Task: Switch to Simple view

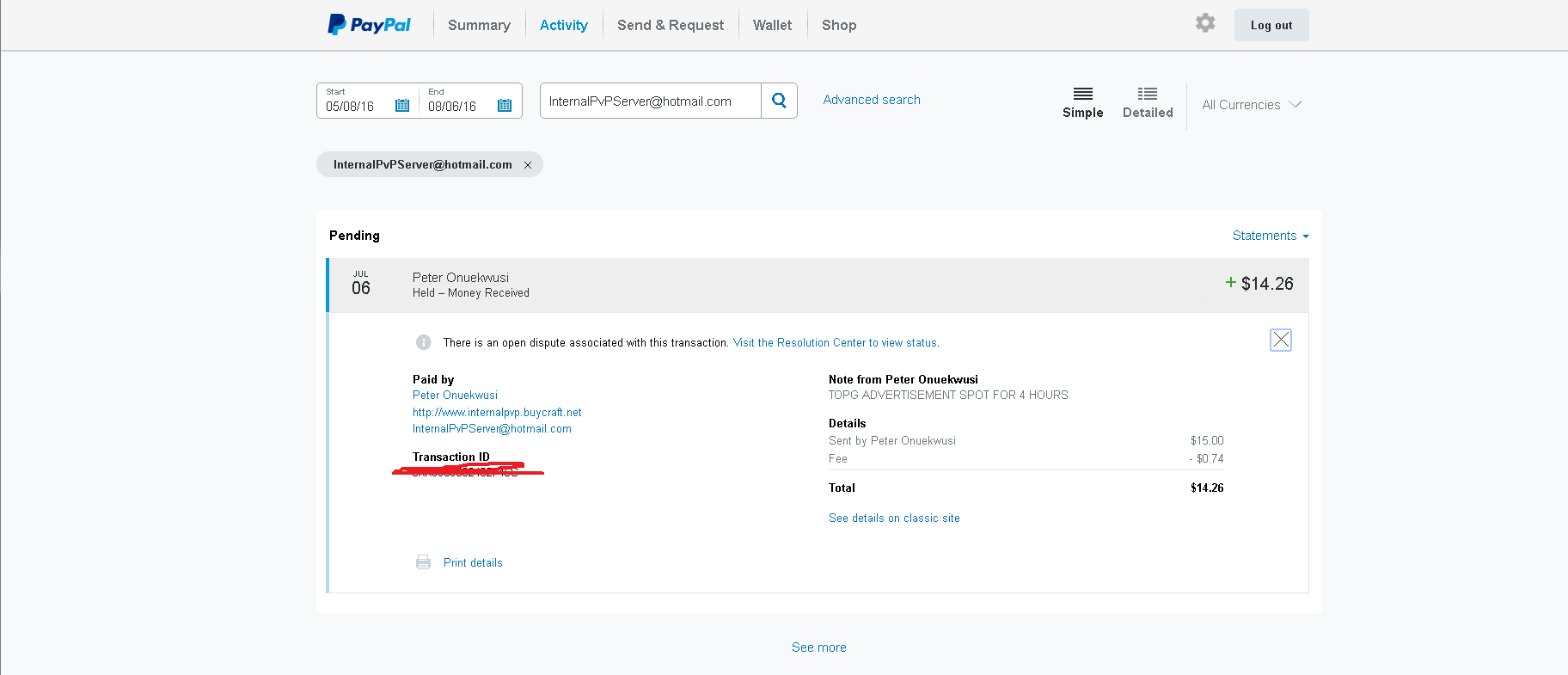Action: click(x=1083, y=103)
